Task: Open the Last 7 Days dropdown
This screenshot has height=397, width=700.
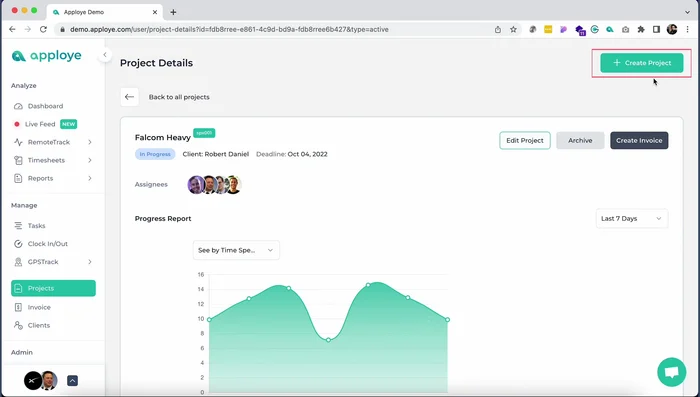Action: click(632, 218)
